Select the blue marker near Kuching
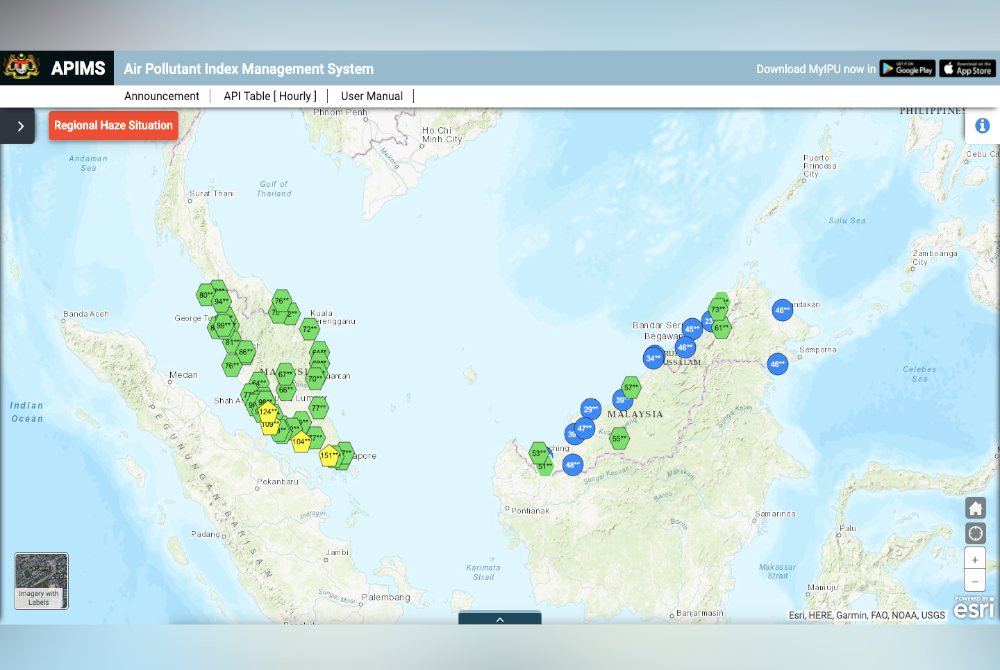This screenshot has height=670, width=1000. click(x=572, y=464)
